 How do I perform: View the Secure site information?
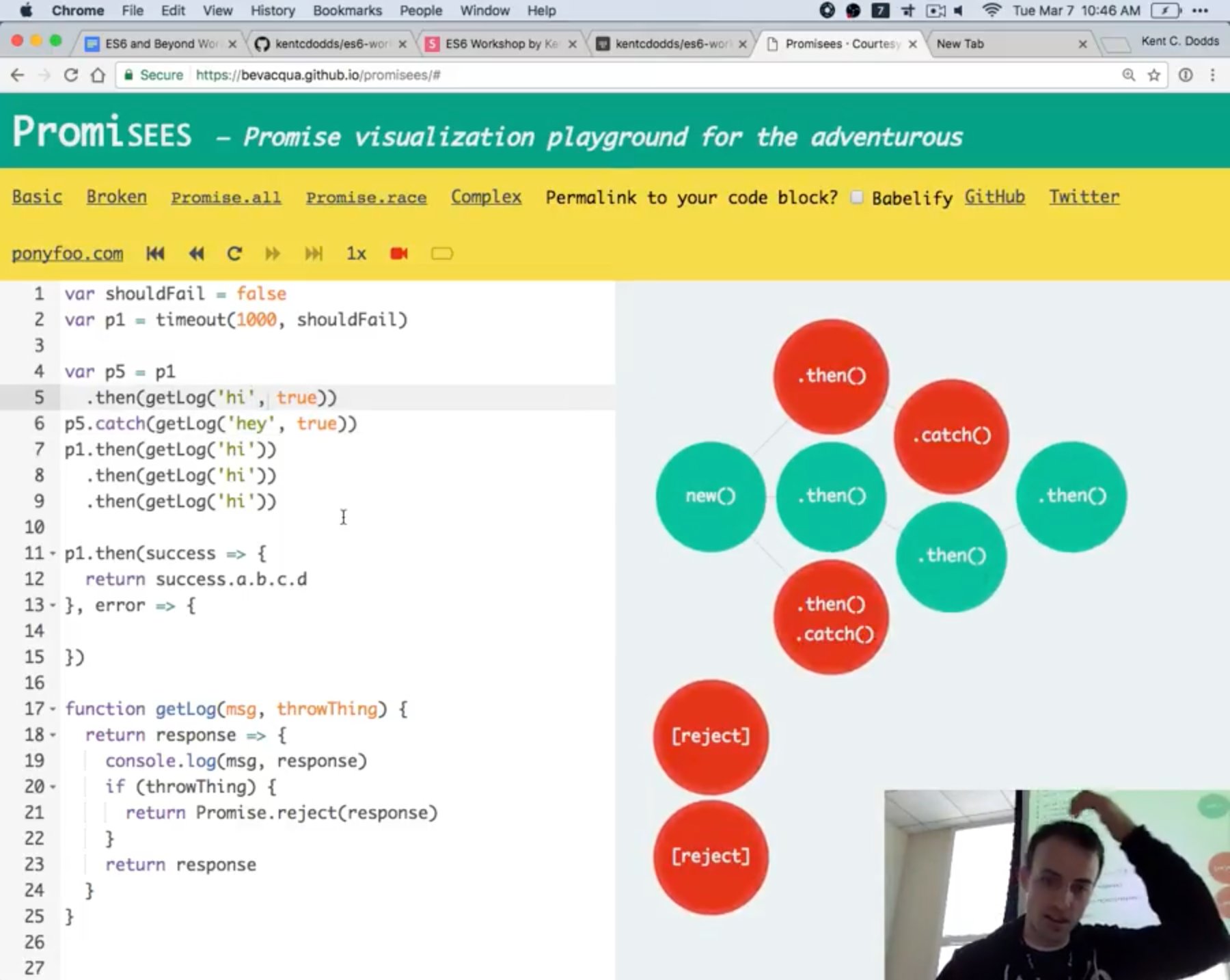point(154,75)
